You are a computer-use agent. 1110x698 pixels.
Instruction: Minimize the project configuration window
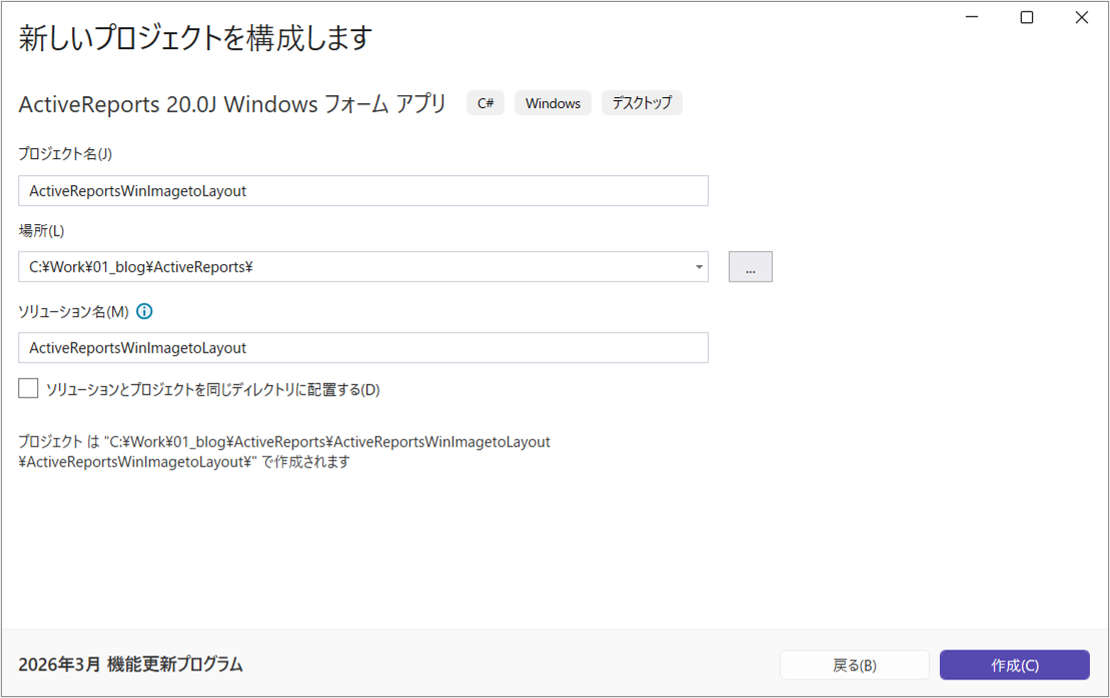pos(972,18)
